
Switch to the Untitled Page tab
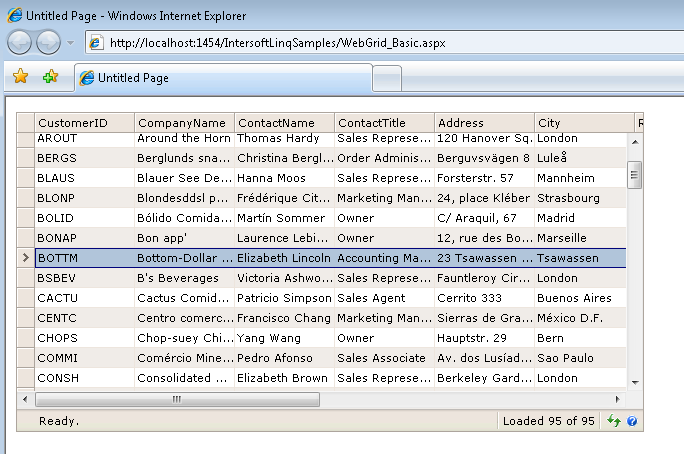pyautogui.click(x=220, y=78)
